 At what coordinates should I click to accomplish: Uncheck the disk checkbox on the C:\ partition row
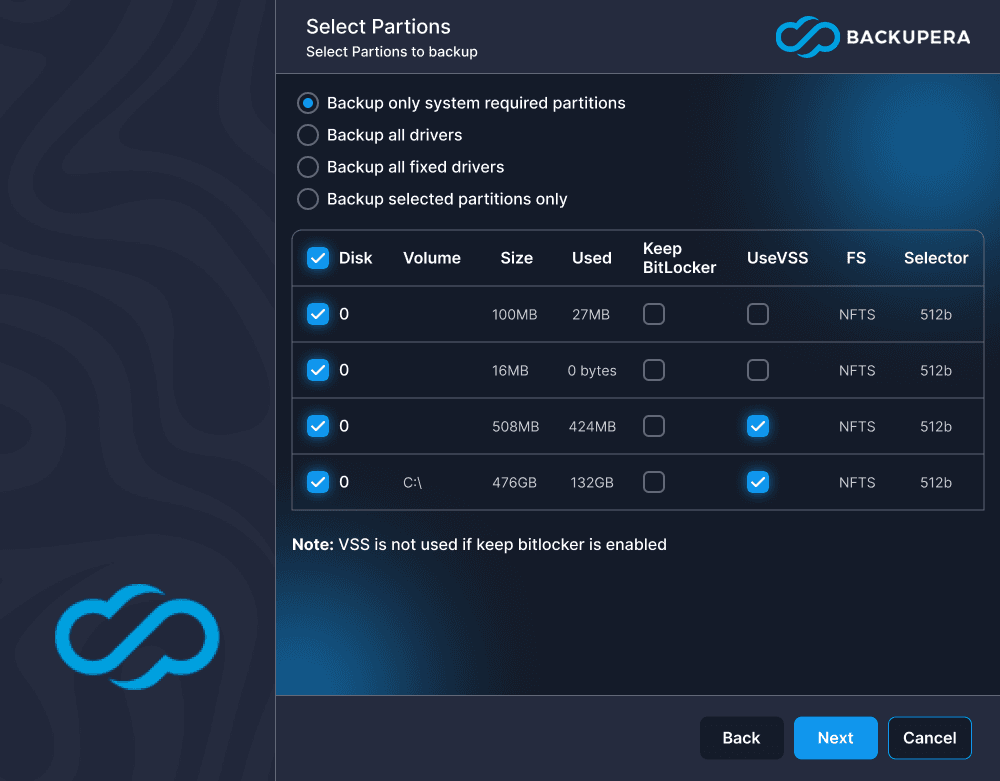(318, 482)
